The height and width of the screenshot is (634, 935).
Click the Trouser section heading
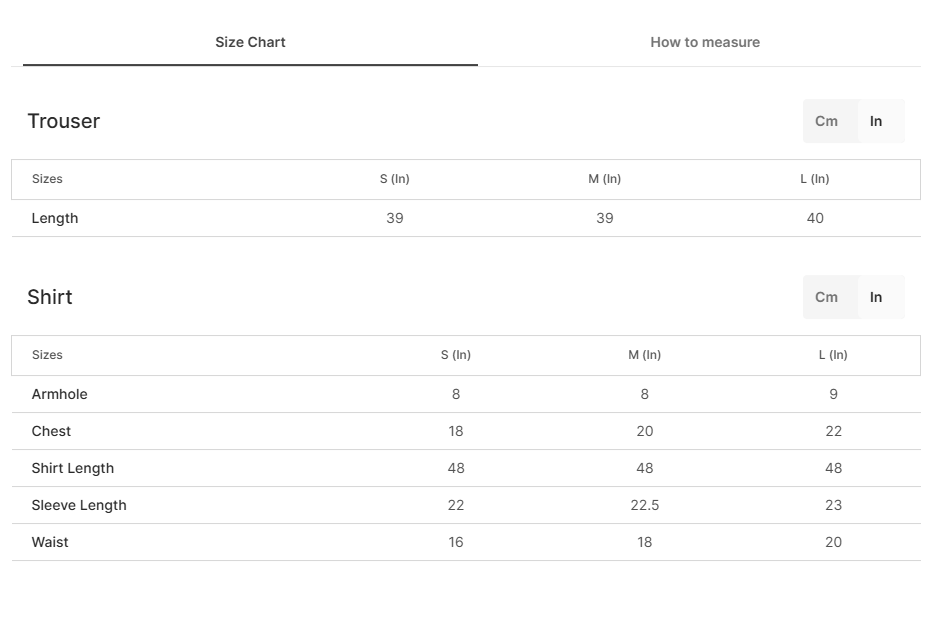[64, 121]
